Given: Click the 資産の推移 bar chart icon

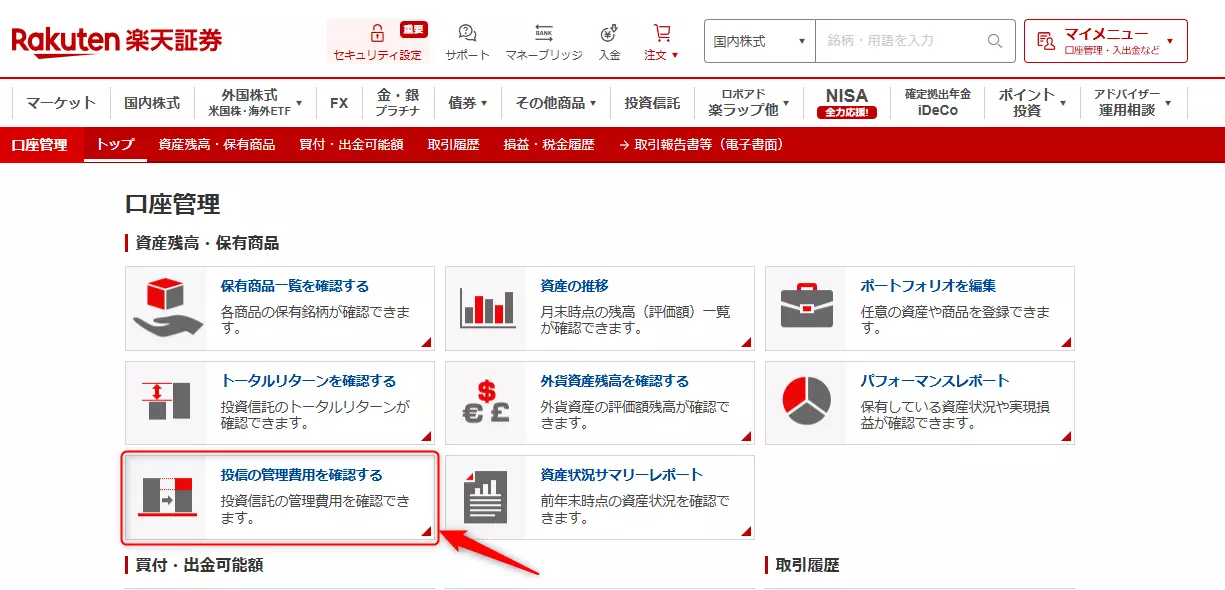Looking at the screenshot, I should 487,308.
